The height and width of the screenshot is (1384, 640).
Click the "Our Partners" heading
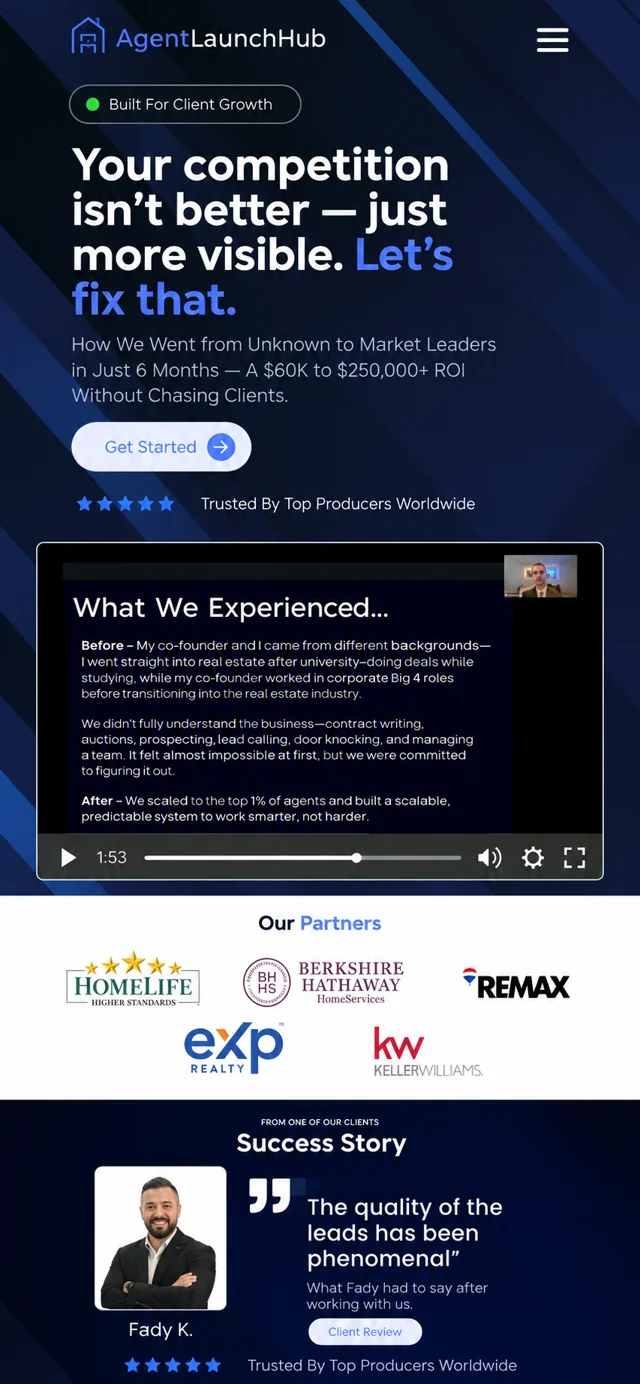click(x=320, y=923)
